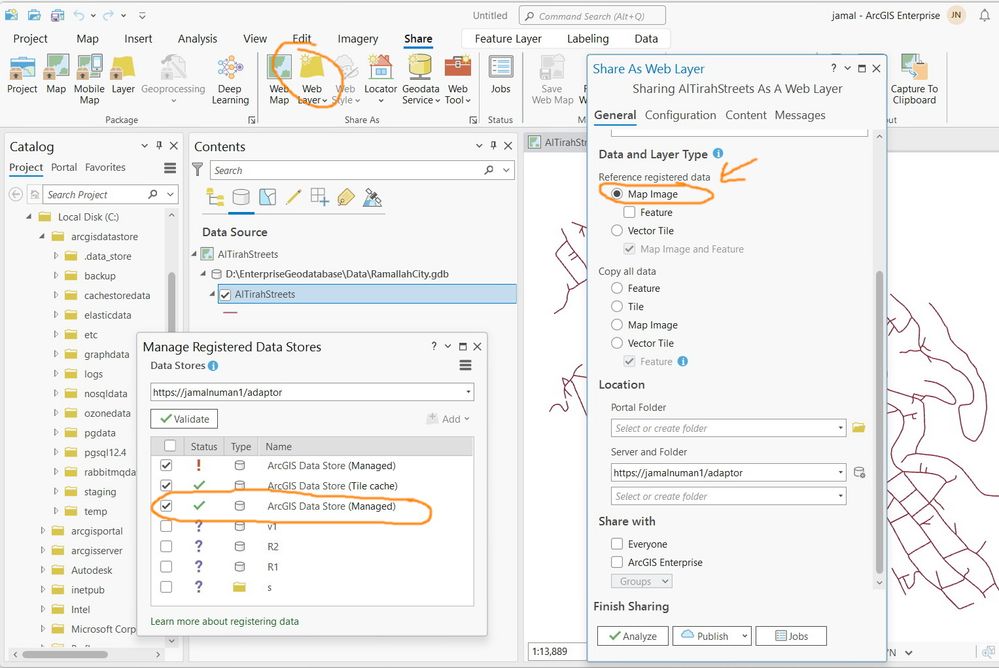The height and width of the screenshot is (668, 999).
Task: Click the Web Layer share icon
Action: click(x=312, y=67)
